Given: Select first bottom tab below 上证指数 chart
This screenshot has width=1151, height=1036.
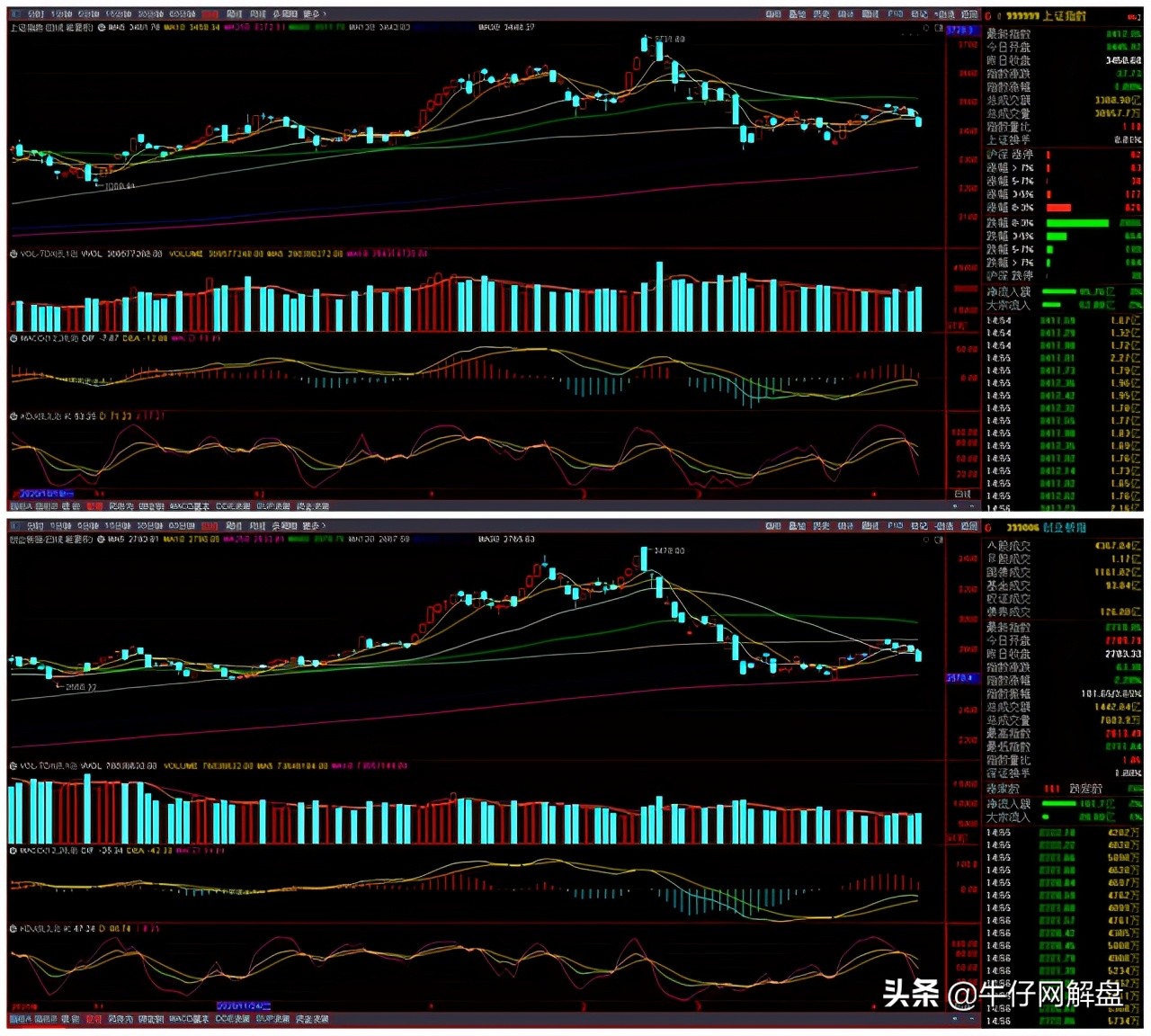Looking at the screenshot, I should click(x=20, y=507).
